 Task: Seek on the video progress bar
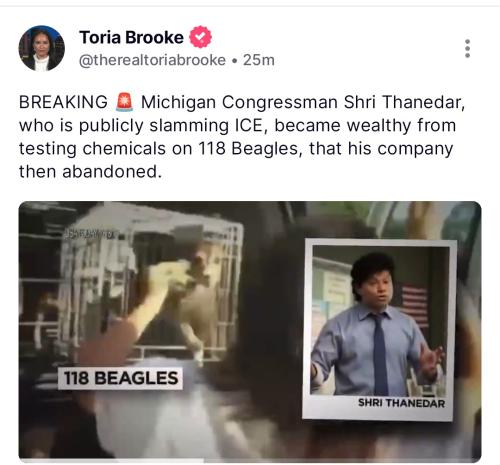pyautogui.click(x=250, y=461)
